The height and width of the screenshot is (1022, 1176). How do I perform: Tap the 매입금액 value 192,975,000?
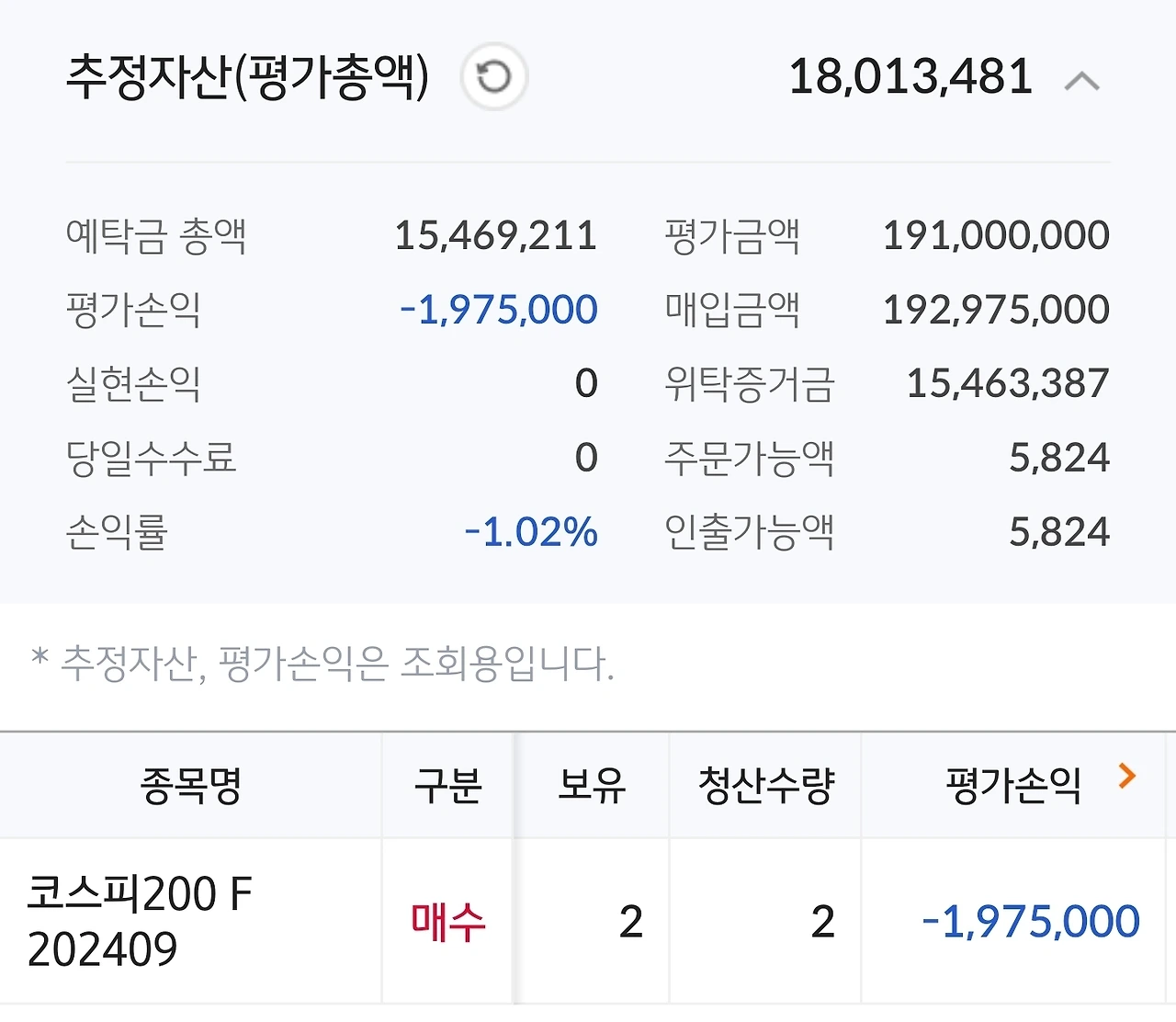pos(996,311)
